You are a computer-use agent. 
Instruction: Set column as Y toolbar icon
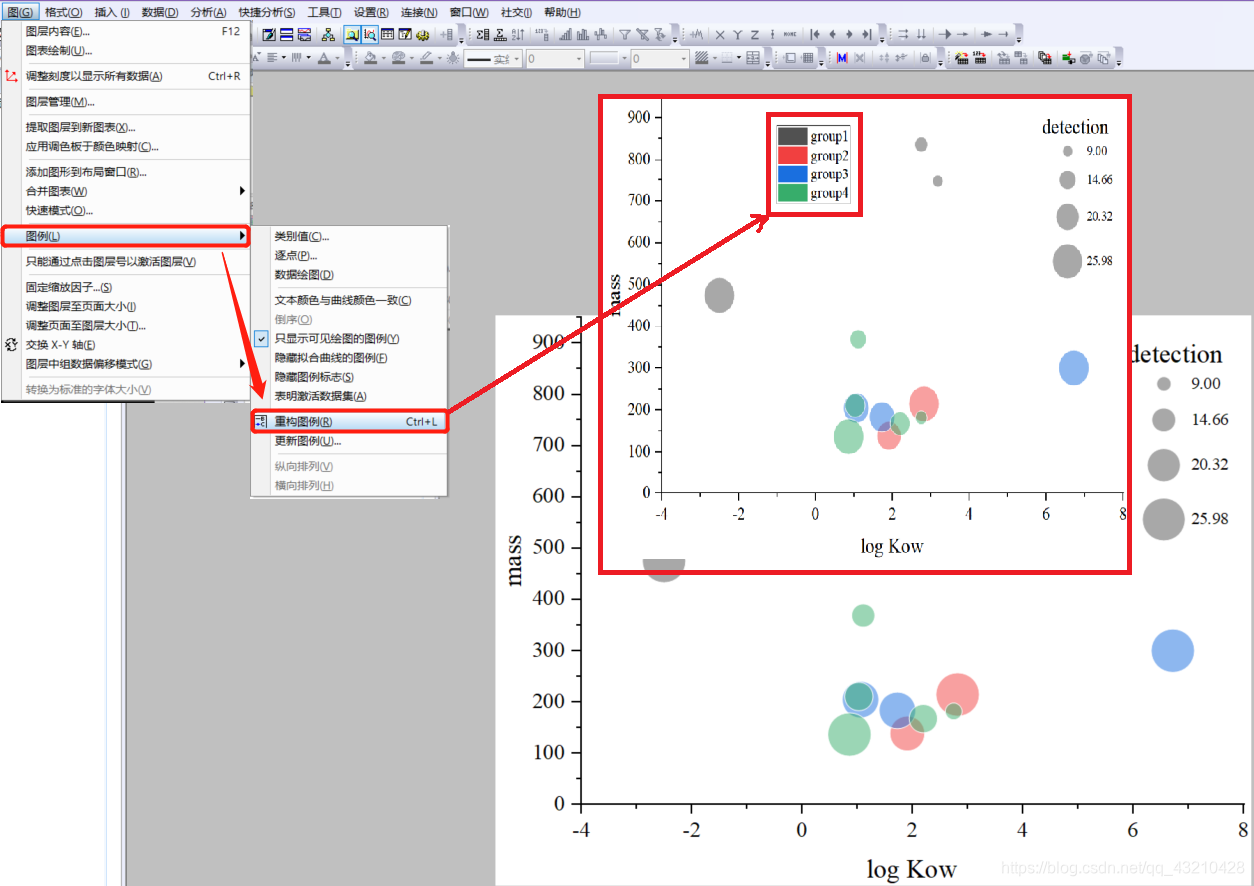737,34
